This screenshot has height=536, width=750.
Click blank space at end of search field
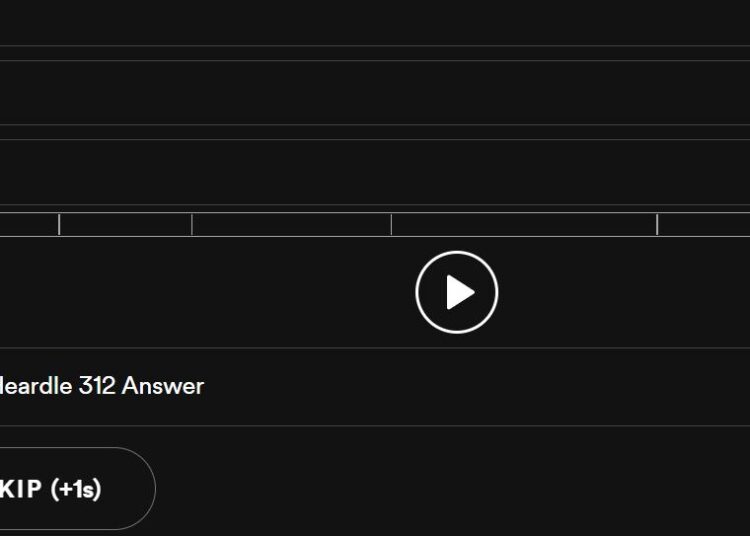point(478,386)
